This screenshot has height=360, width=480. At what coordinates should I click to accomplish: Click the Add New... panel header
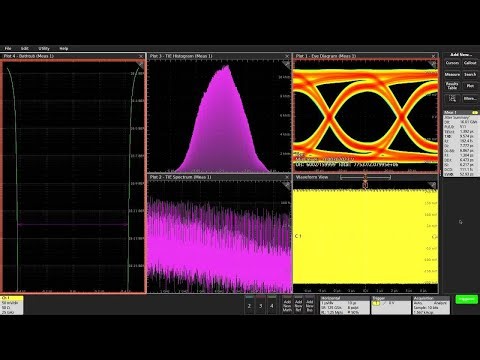coord(461,55)
